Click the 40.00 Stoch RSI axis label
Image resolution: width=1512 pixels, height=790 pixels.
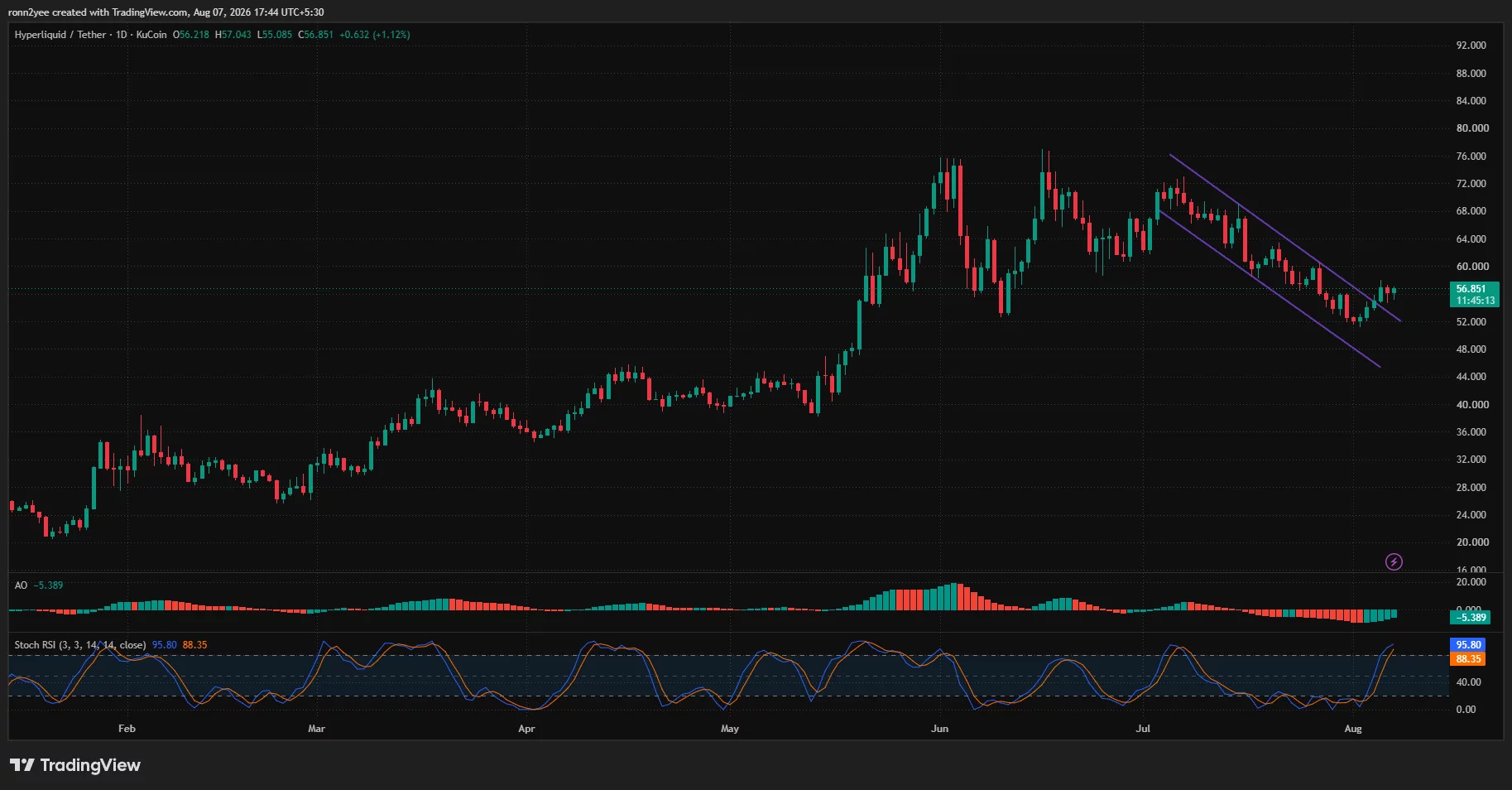click(1468, 682)
